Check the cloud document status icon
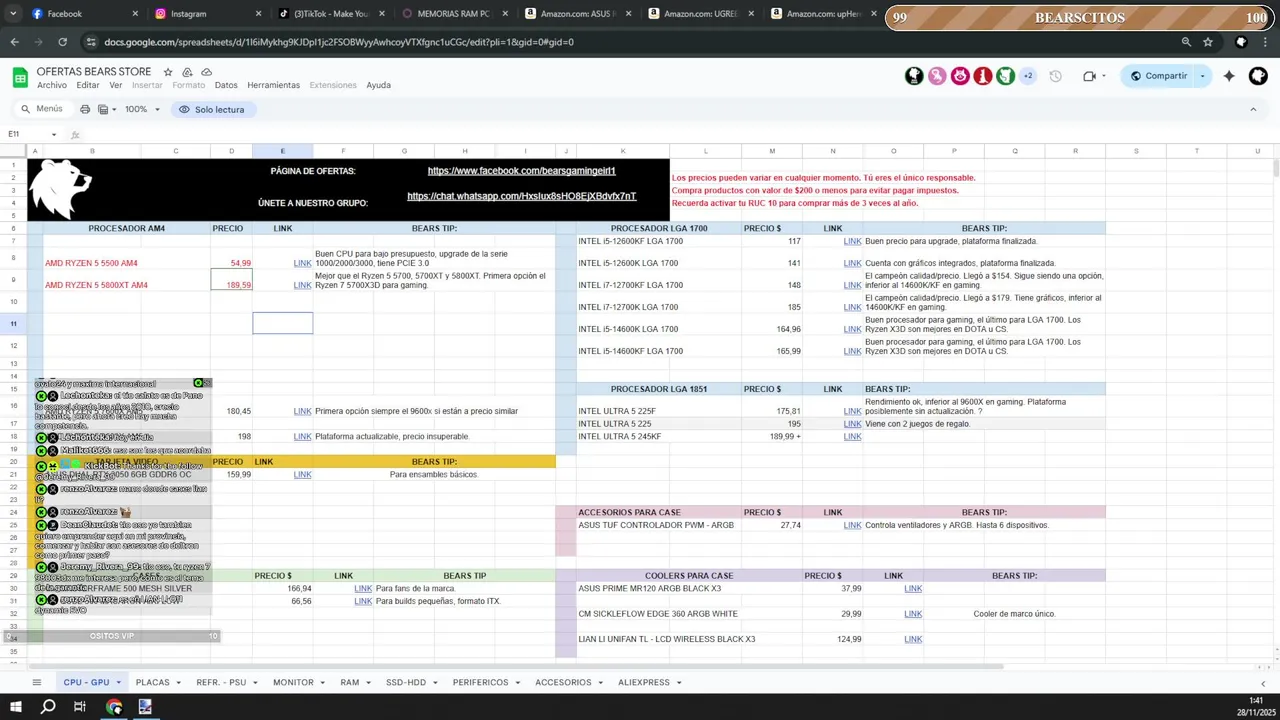 pos(206,72)
